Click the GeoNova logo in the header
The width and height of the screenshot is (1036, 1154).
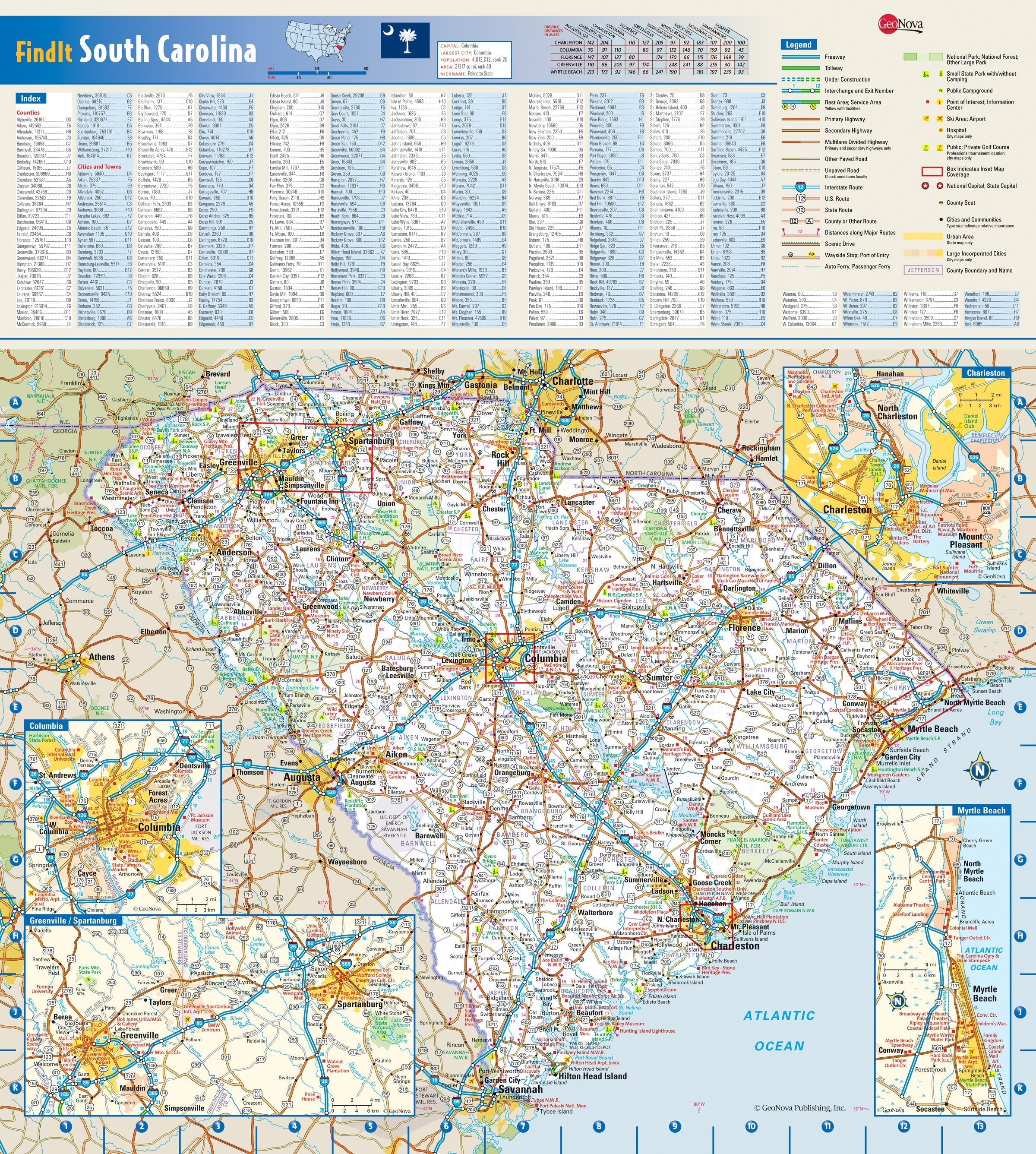[900, 23]
